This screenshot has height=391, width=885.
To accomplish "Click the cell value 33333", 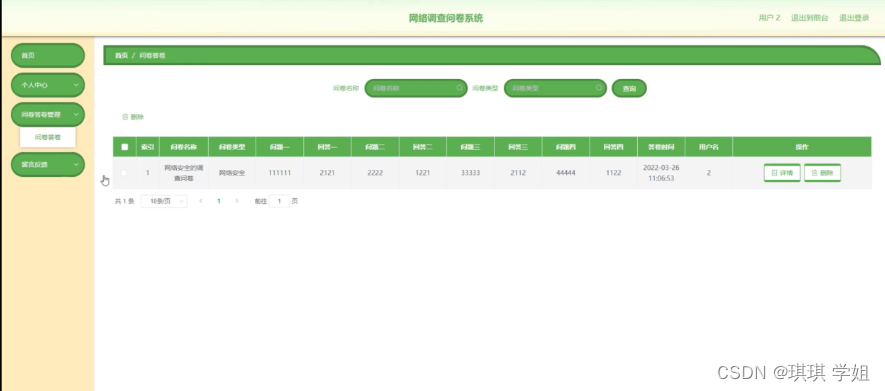I will (x=470, y=173).
